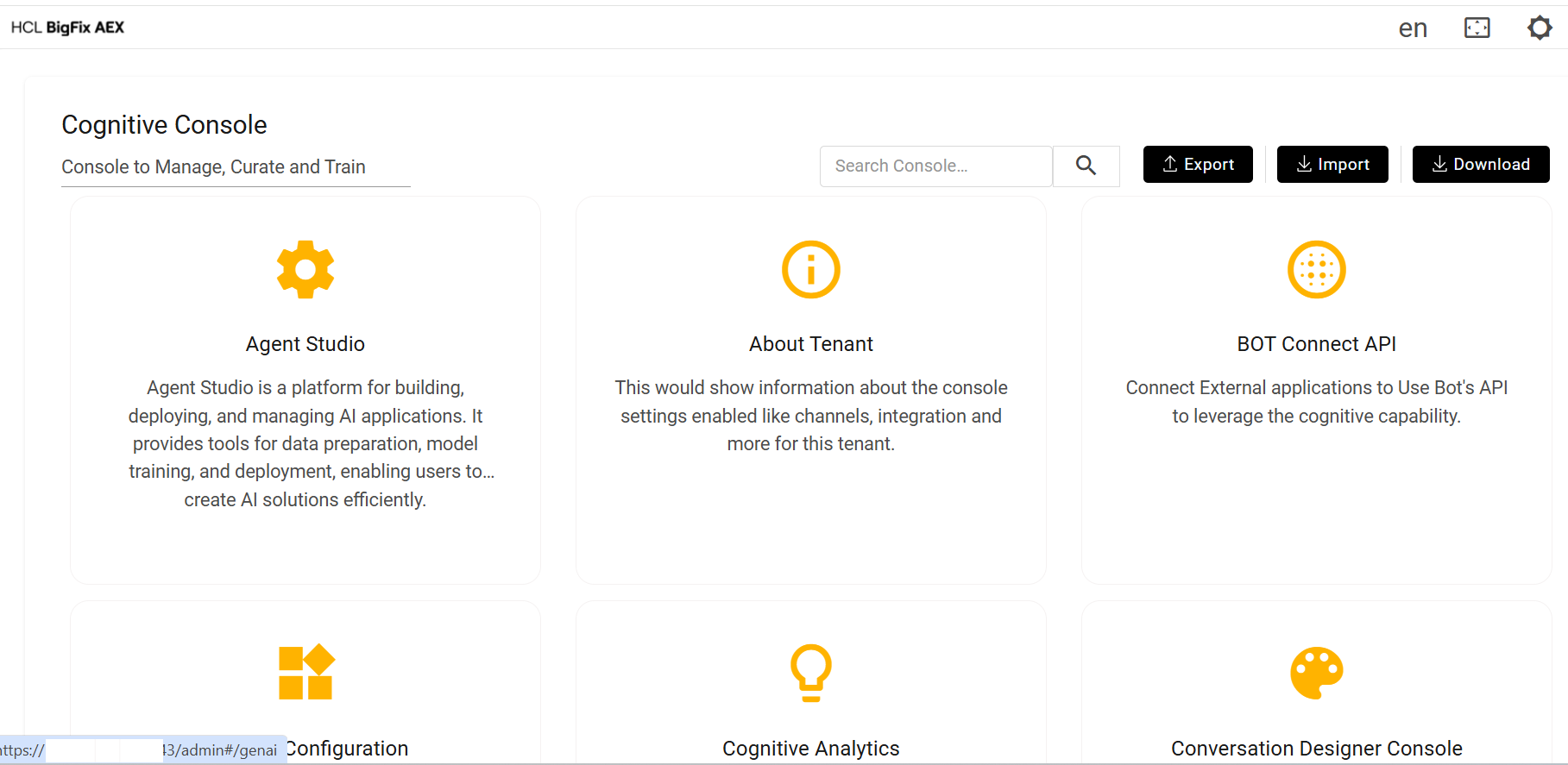Image resolution: width=1568 pixels, height=765 pixels.
Task: Click the About Tenant info icon
Action: click(810, 270)
